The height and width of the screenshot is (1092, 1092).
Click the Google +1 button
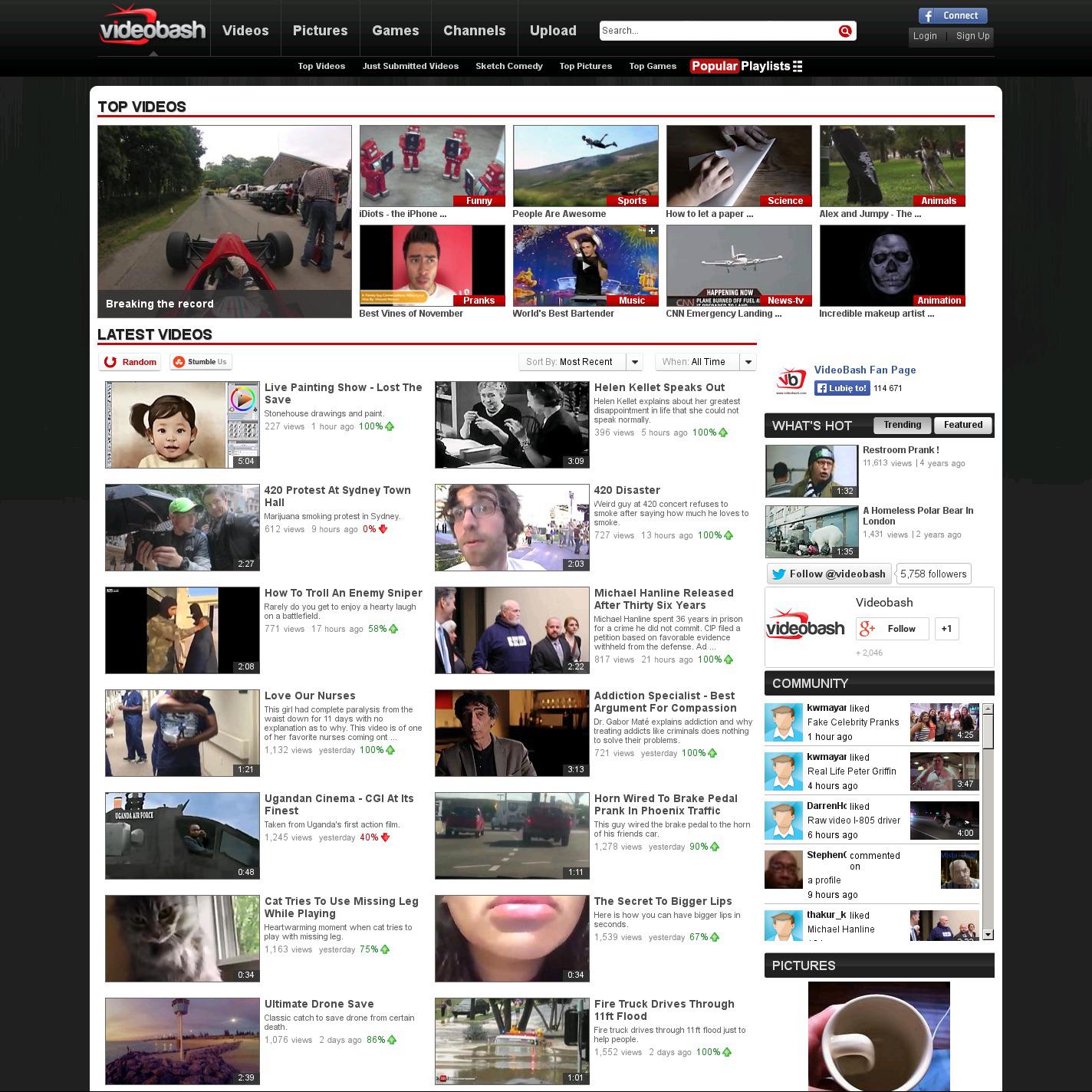click(x=946, y=629)
